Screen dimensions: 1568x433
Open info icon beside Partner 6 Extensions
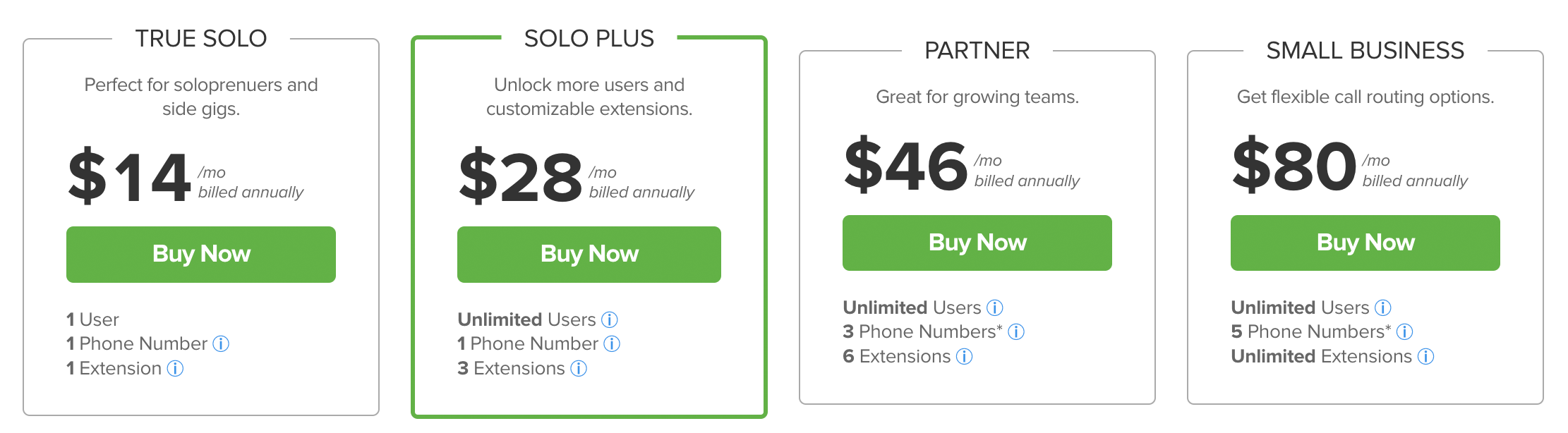click(965, 357)
